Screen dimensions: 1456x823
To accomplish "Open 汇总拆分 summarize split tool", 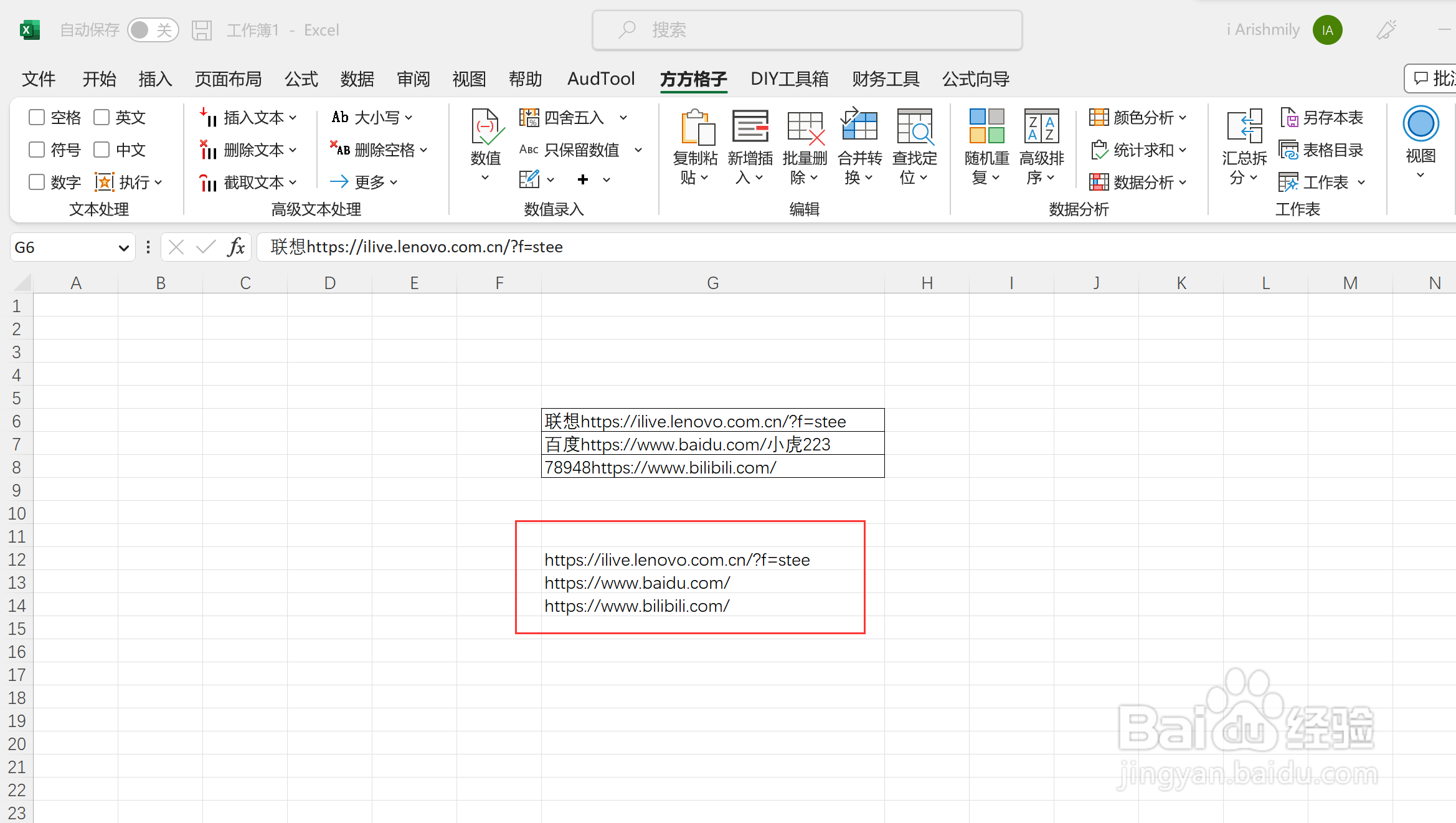I will click(1244, 148).
